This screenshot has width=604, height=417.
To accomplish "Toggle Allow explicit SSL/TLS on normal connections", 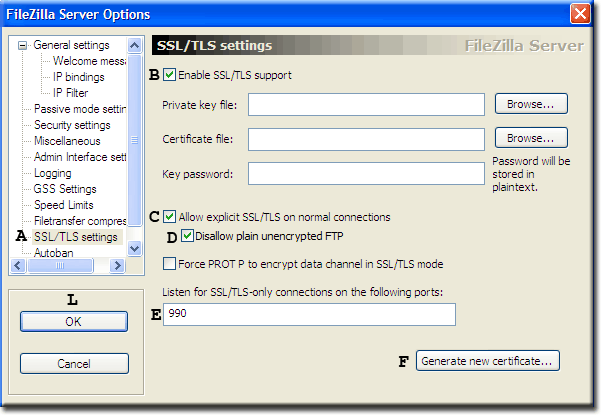I will point(169,216).
